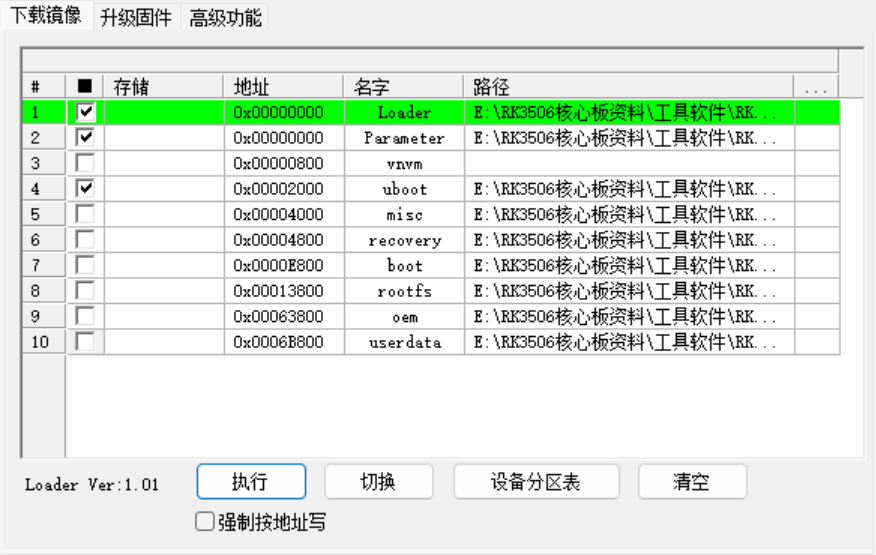876x555 pixels.
Task: Click the 执行 button
Action: 250,482
